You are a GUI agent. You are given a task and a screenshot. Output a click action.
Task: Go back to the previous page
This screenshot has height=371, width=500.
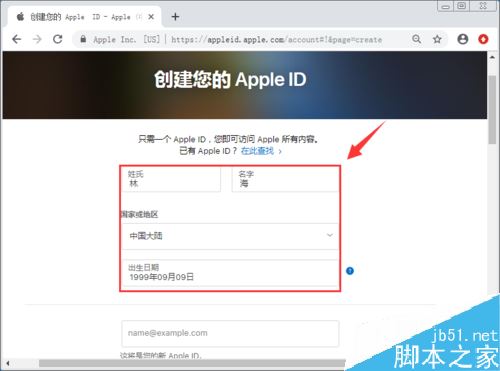[x=16, y=39]
